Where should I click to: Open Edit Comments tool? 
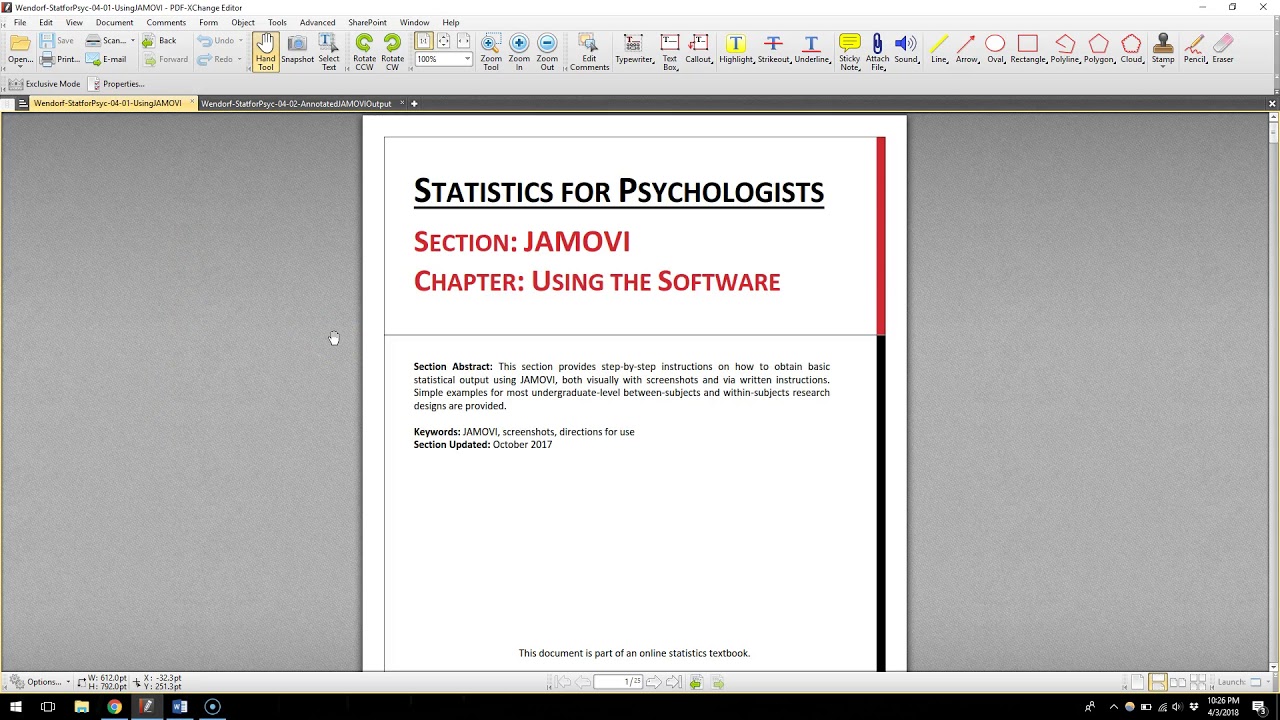click(589, 52)
